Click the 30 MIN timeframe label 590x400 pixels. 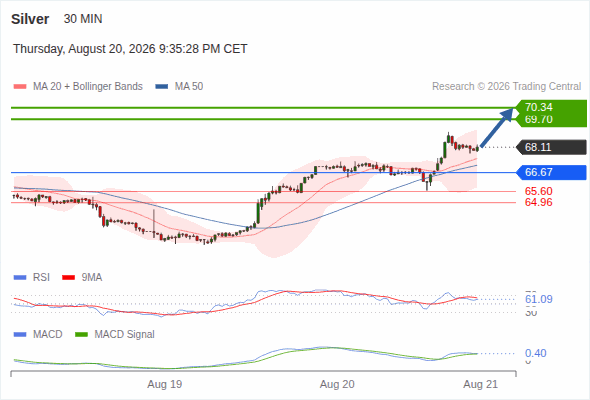click(83, 19)
